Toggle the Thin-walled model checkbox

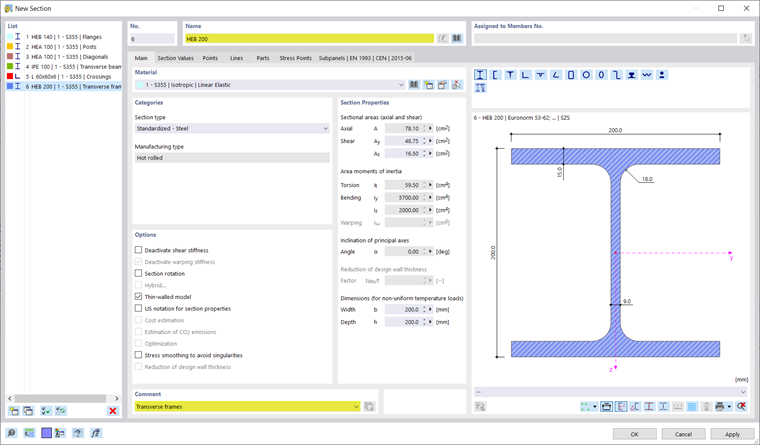pos(138,297)
